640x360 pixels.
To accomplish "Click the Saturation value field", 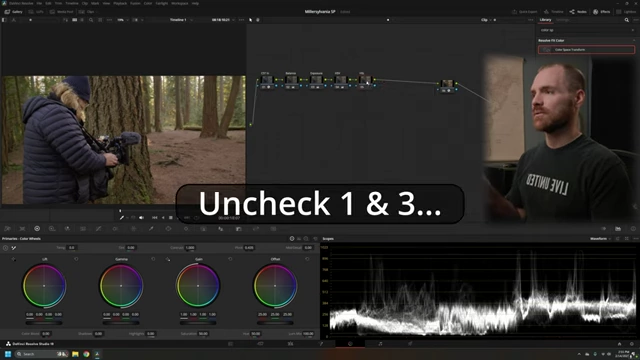I will pyautogui.click(x=203, y=334).
